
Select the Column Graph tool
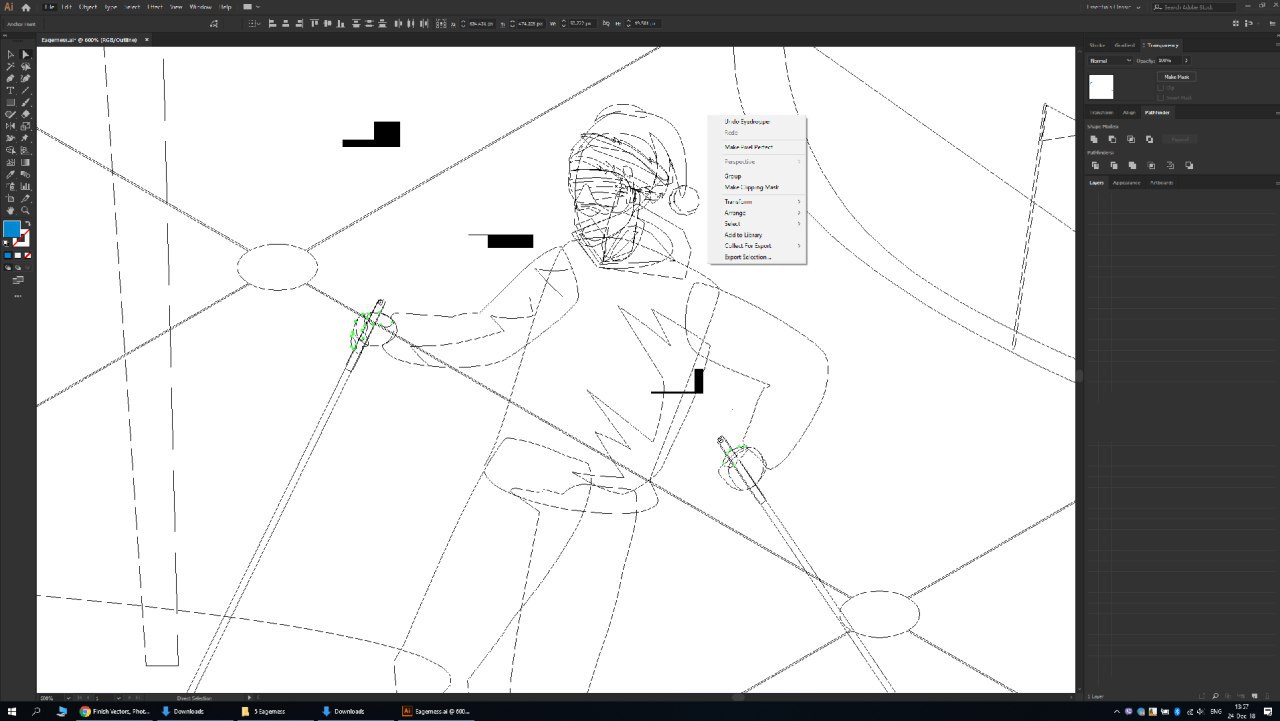(x=25, y=186)
